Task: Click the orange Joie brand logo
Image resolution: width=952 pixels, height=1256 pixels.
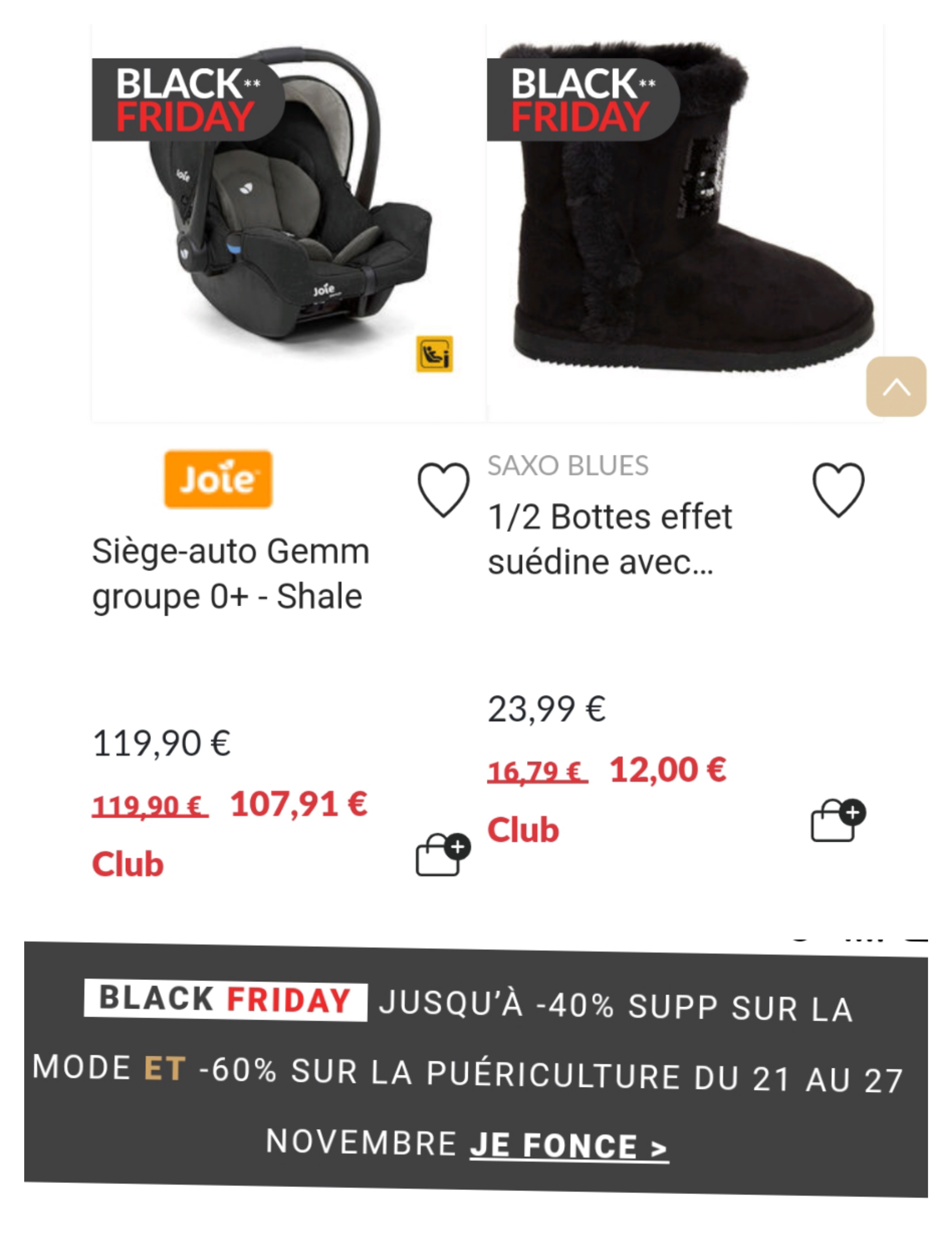Action: pyautogui.click(x=218, y=479)
